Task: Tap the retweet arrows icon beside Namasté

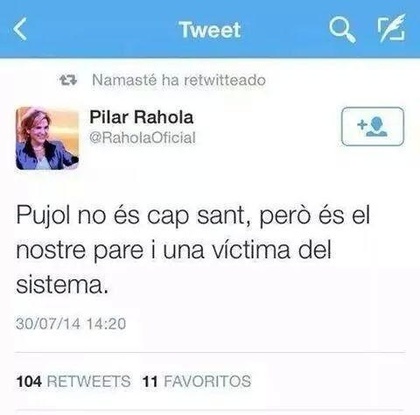Action: tap(68, 80)
